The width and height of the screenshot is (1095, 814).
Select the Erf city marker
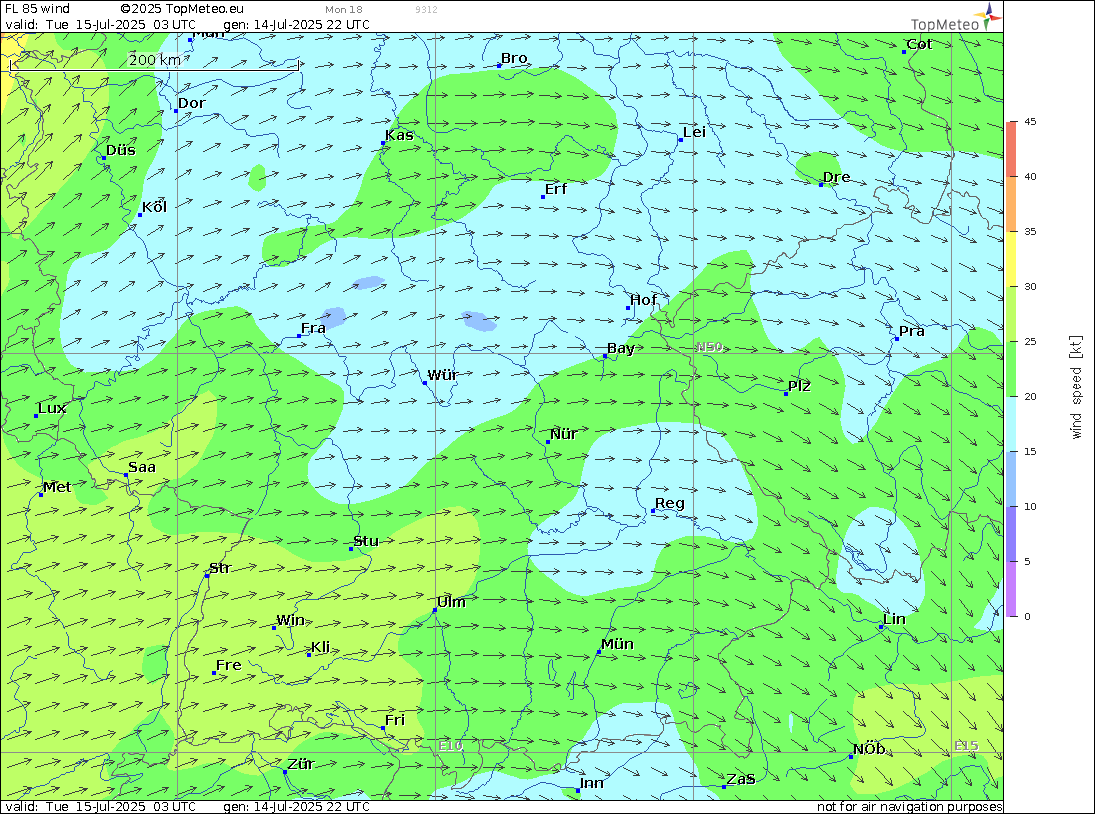point(543,197)
